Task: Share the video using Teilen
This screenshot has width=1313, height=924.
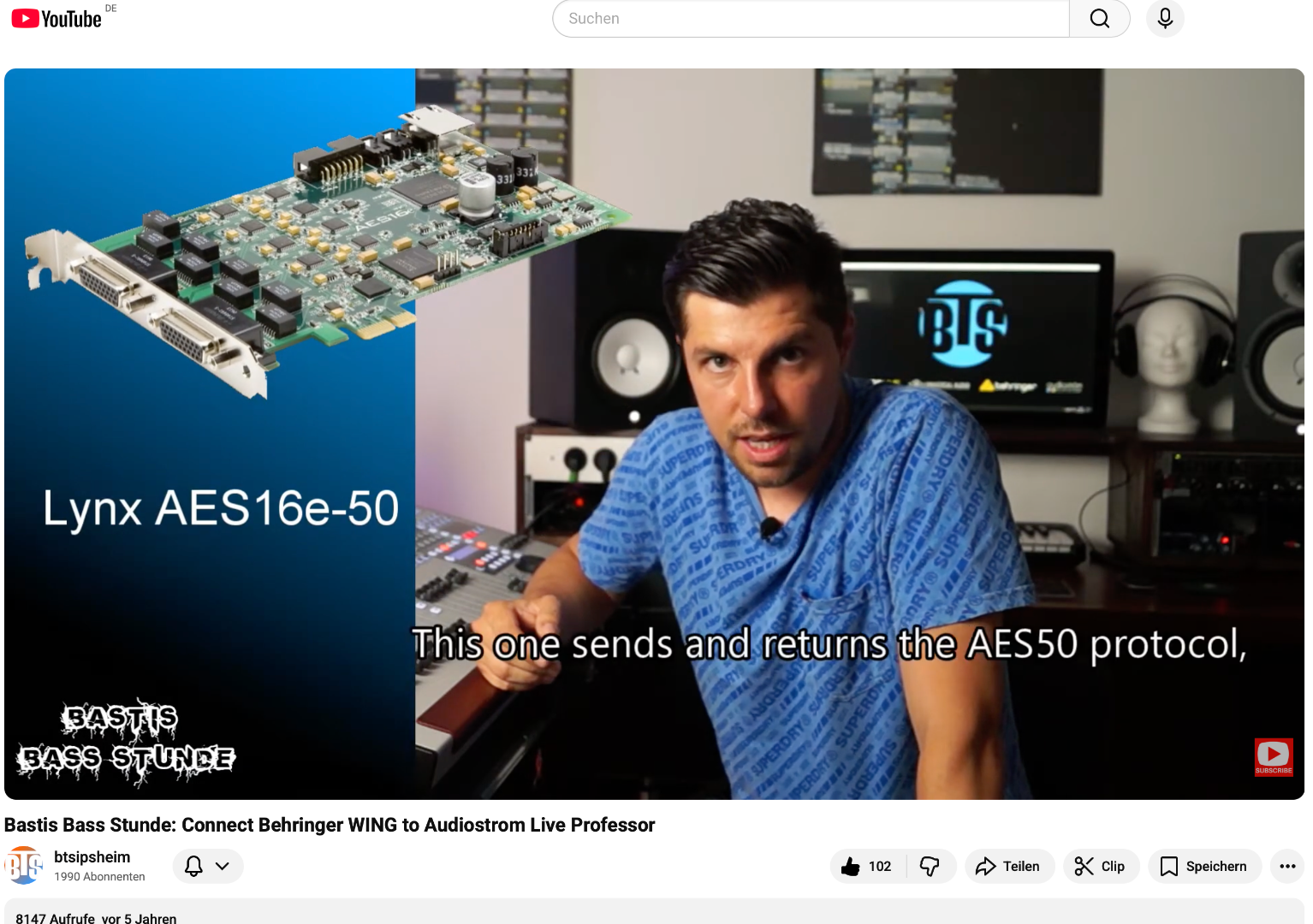Action: pos(1008,866)
